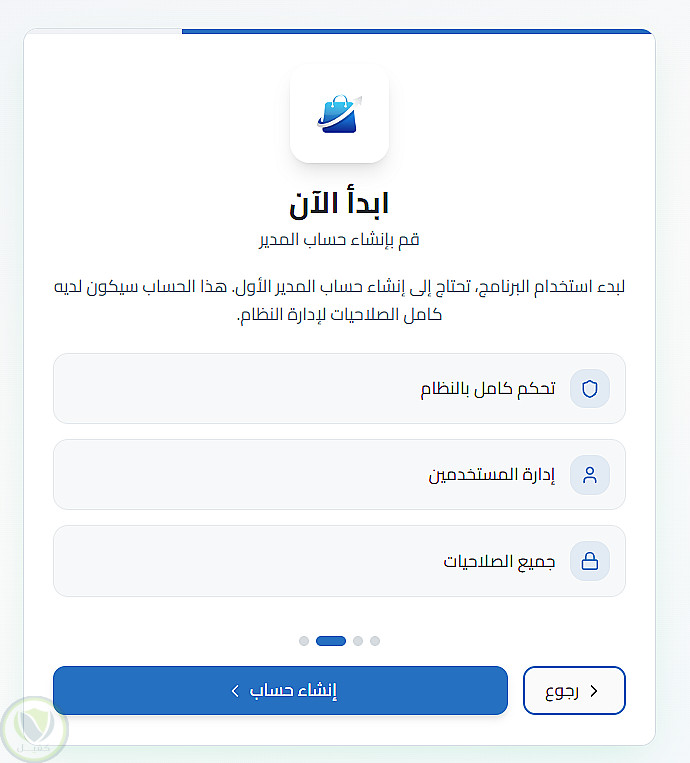Jump to the leftmost pagination dot
This screenshot has height=763, width=690.
click(303, 641)
